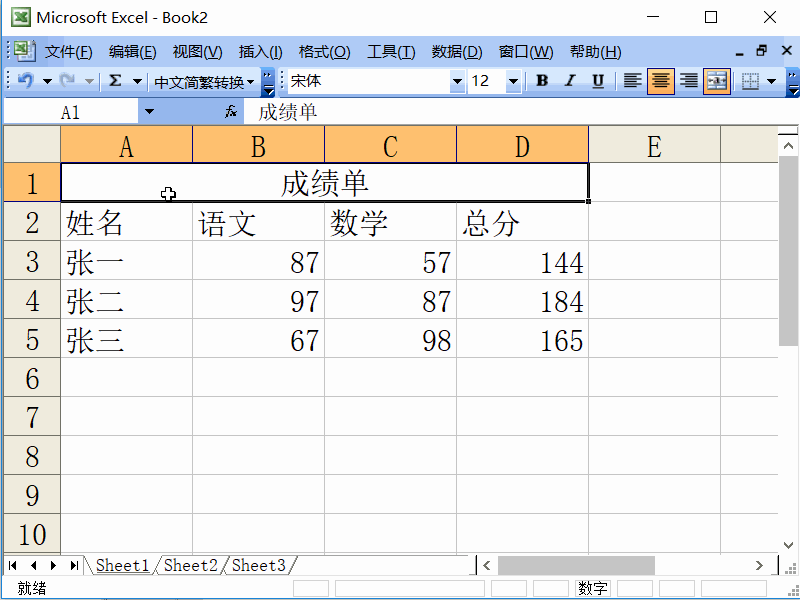Click the AutoSum sigma icon

115,81
